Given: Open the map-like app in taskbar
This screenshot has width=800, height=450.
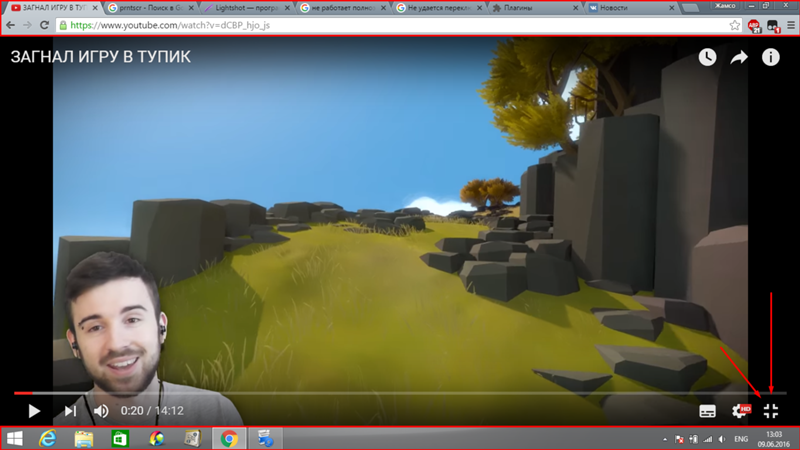Looking at the screenshot, I should click(192, 438).
